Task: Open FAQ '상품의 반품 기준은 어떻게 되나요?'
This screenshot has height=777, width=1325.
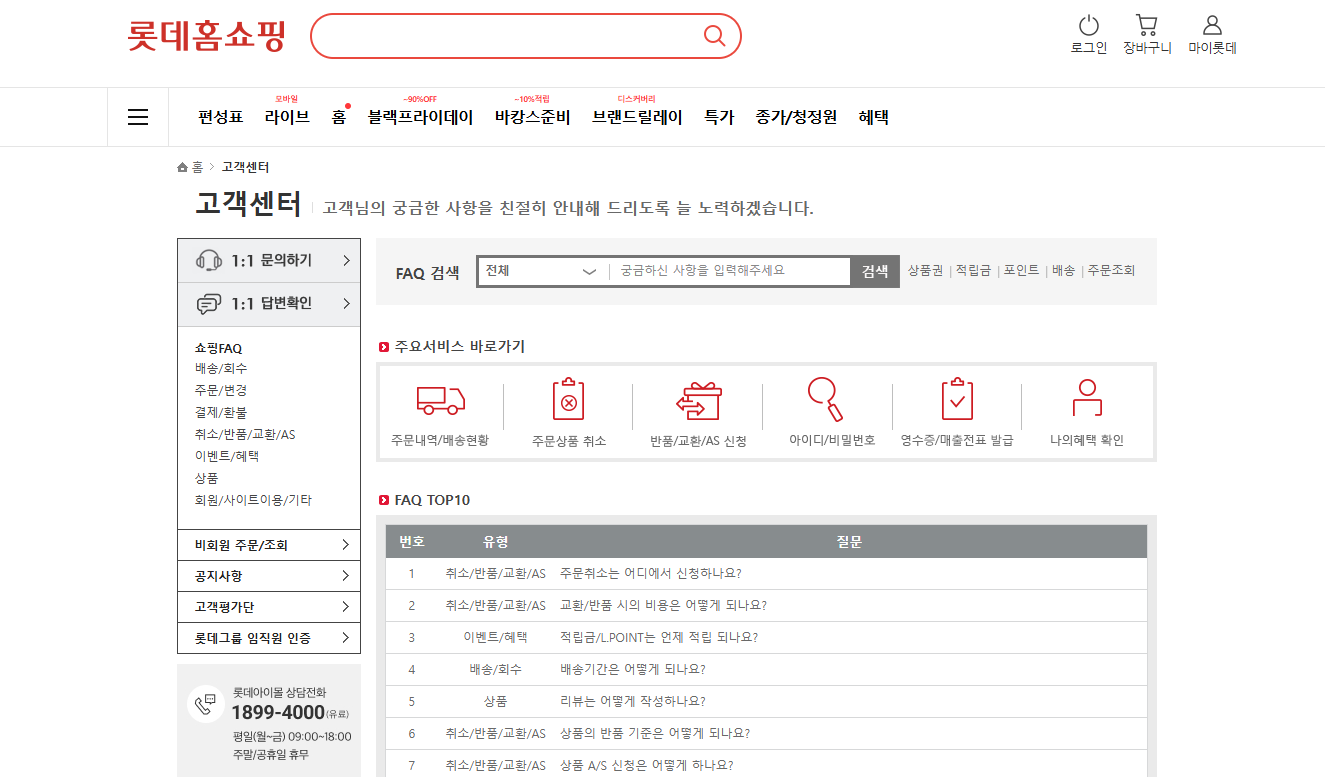Action: [654, 733]
